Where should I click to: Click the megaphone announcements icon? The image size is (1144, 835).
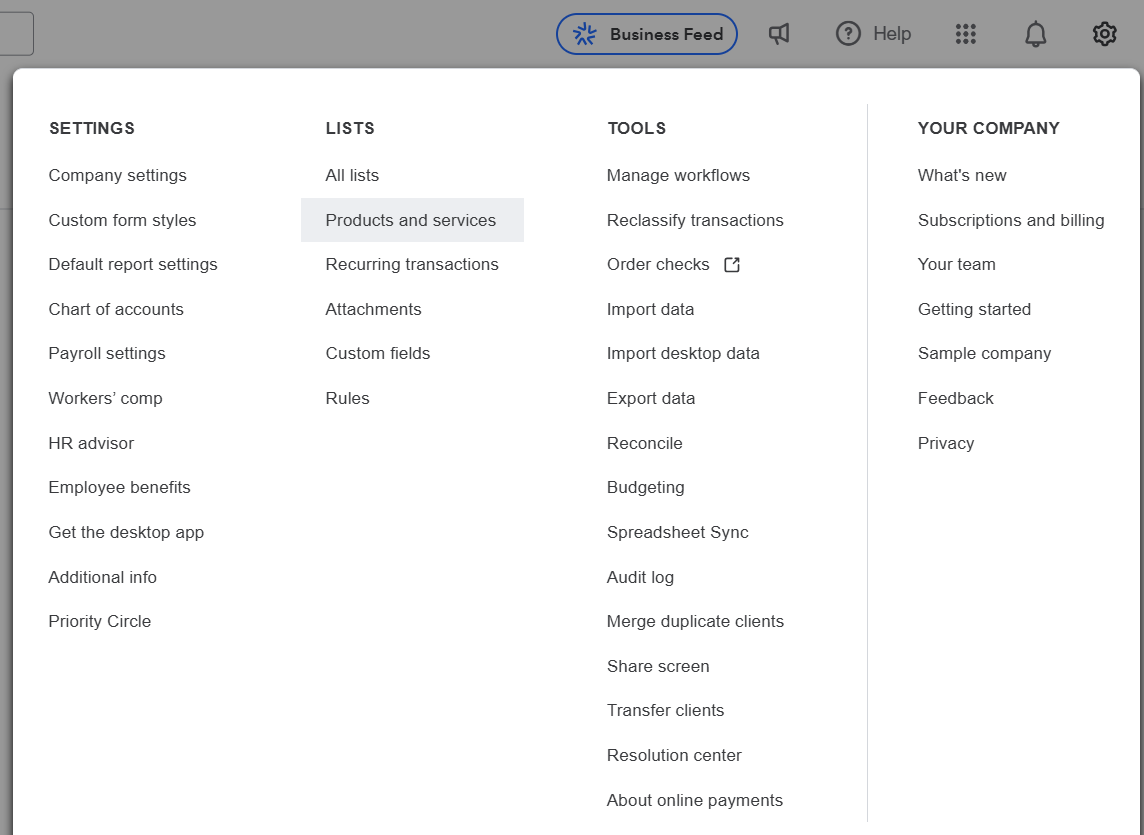(x=778, y=34)
